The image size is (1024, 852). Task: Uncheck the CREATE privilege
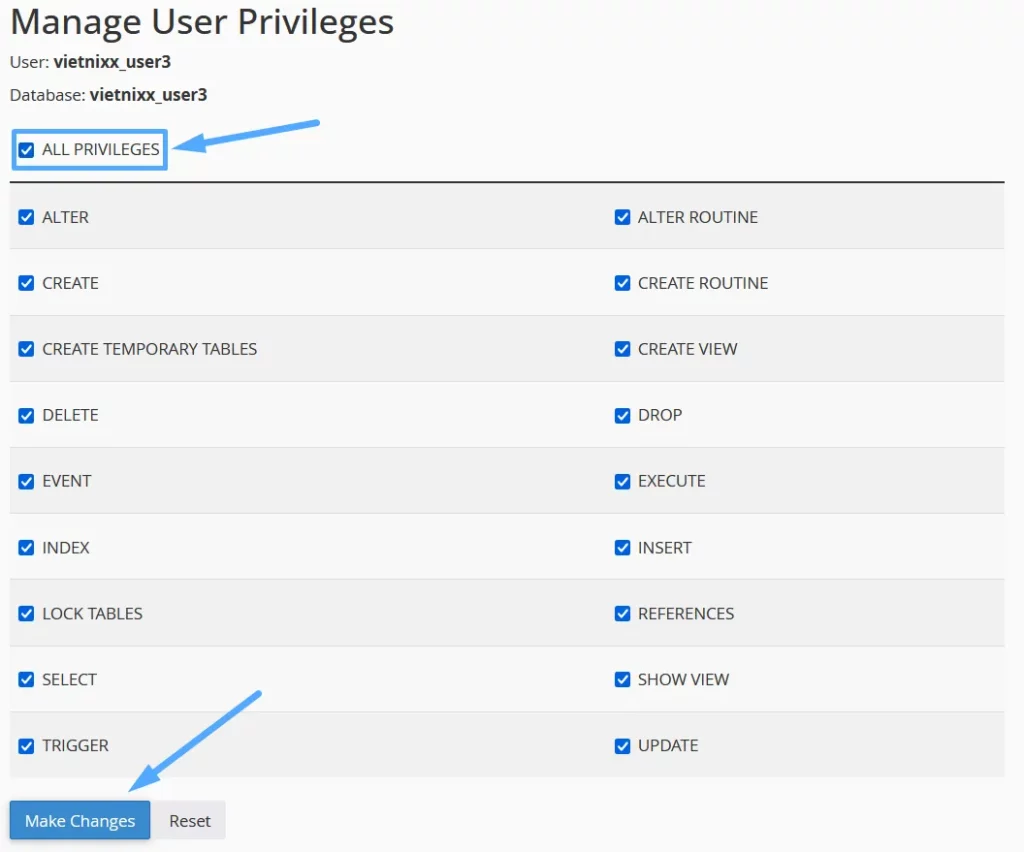point(26,282)
